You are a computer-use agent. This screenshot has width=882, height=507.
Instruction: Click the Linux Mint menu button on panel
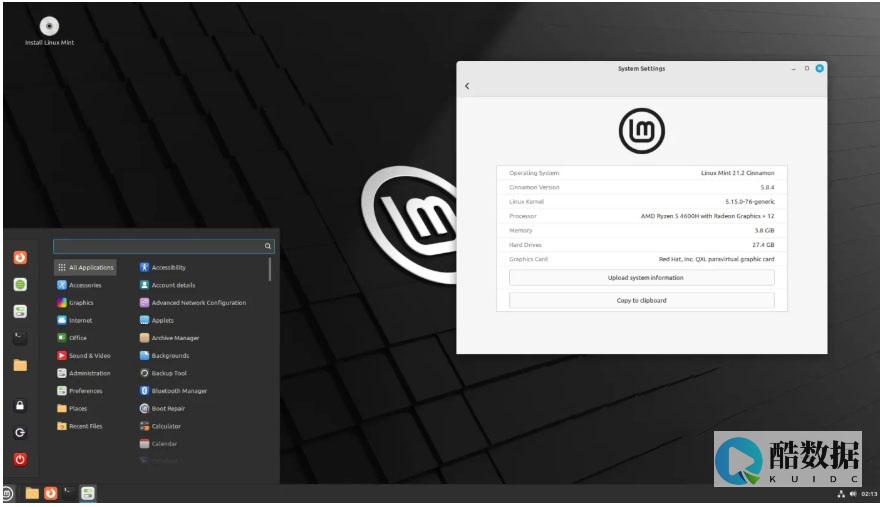click(7, 494)
